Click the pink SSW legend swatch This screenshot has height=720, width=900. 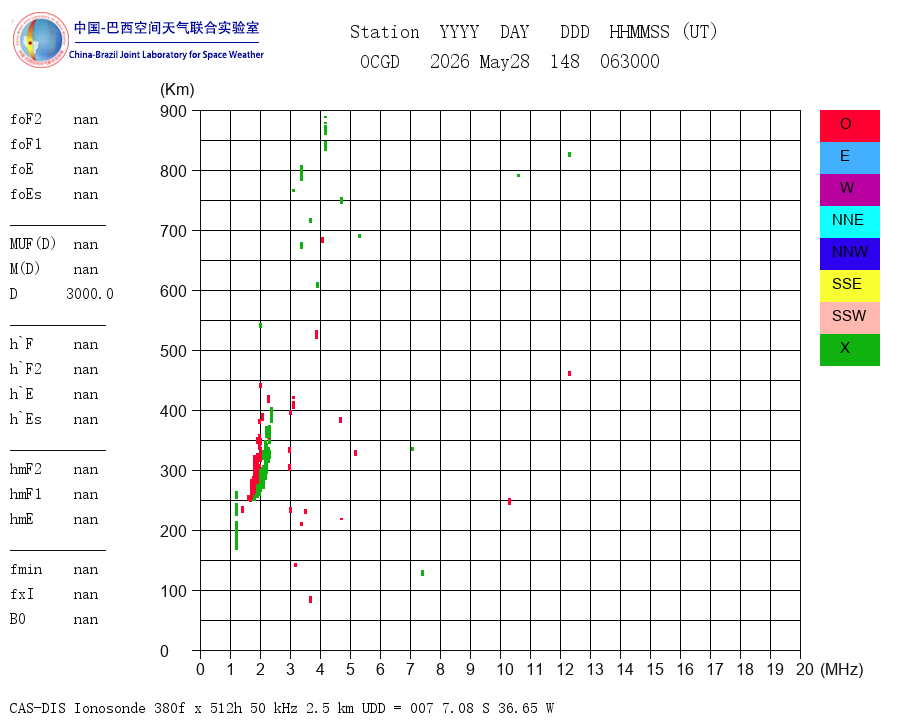pyautogui.click(x=849, y=318)
